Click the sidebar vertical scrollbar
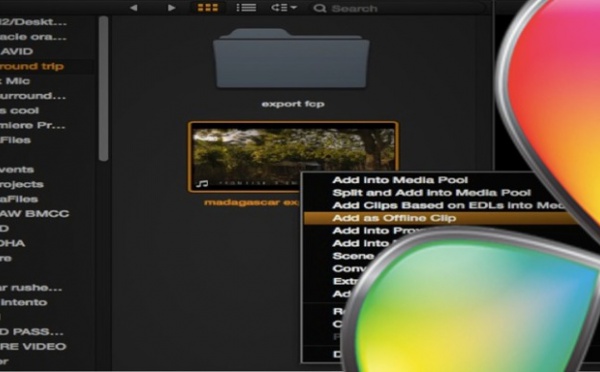The height and width of the screenshot is (372, 600). 103,88
